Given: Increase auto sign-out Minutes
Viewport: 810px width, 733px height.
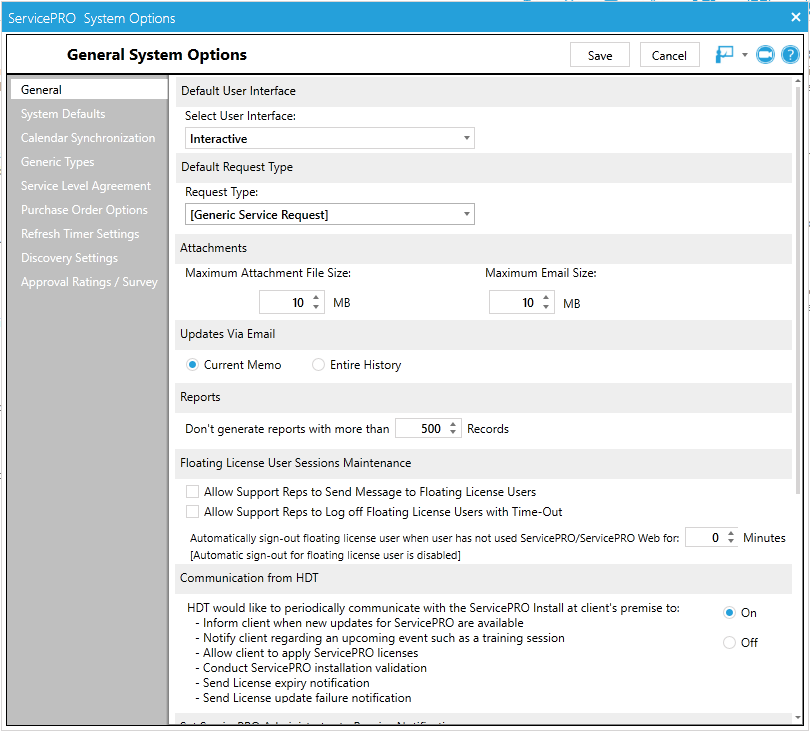Looking at the screenshot, I should (730, 533).
